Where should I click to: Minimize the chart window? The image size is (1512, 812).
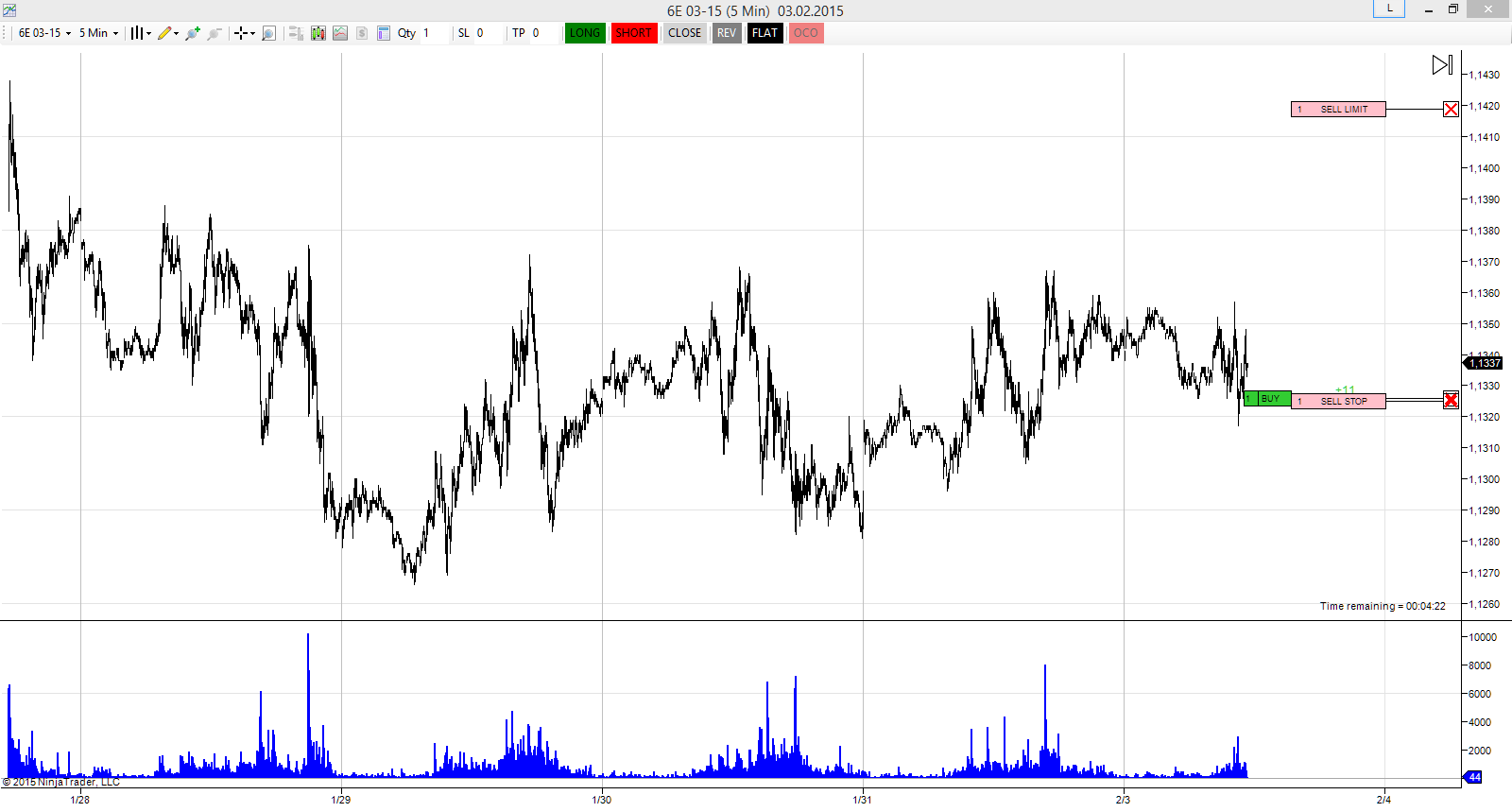click(1429, 9)
